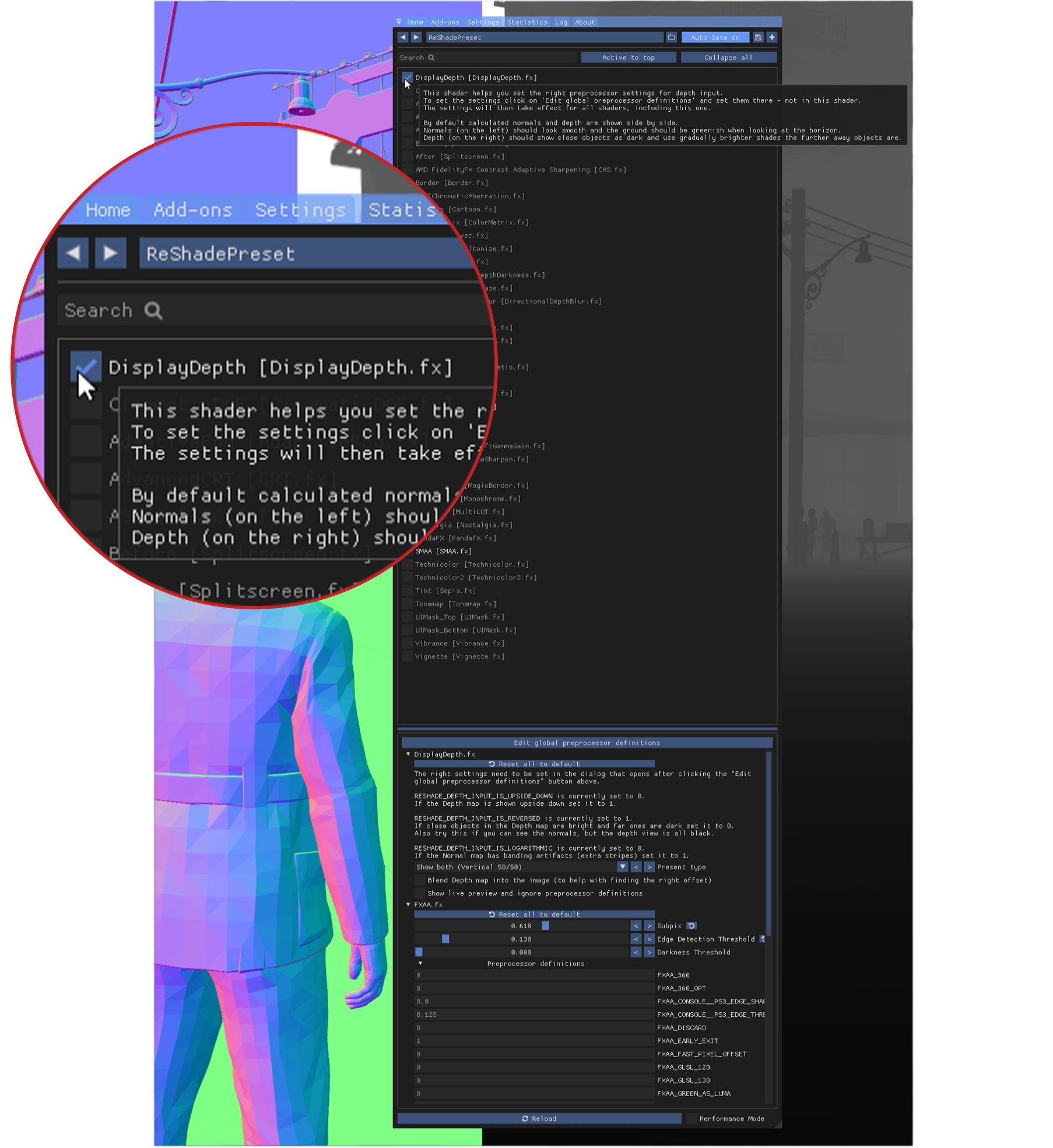Click the FXAA_360 value field
This screenshot has width=1053, height=1148.
534,975
